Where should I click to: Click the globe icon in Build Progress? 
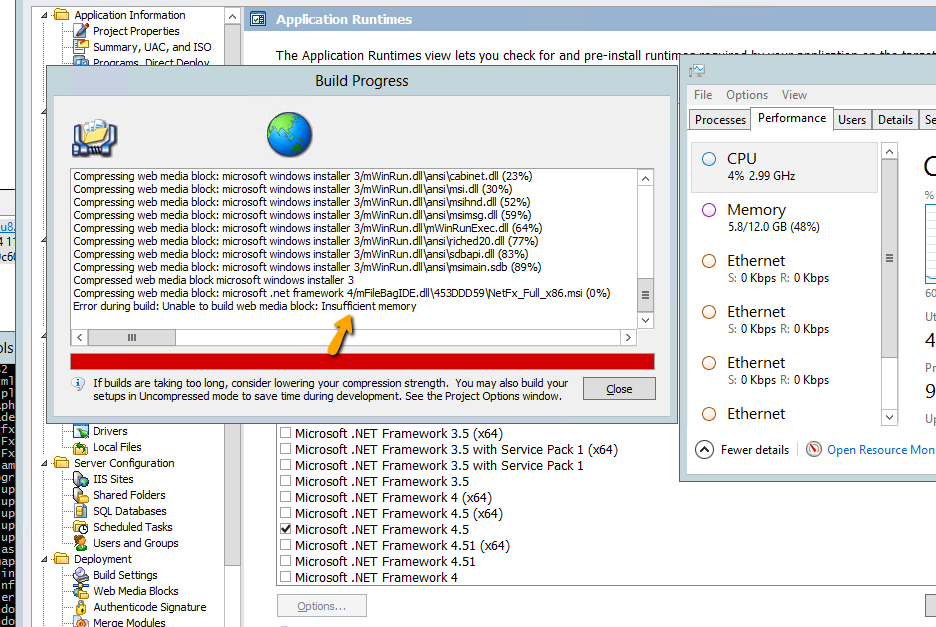[x=290, y=134]
